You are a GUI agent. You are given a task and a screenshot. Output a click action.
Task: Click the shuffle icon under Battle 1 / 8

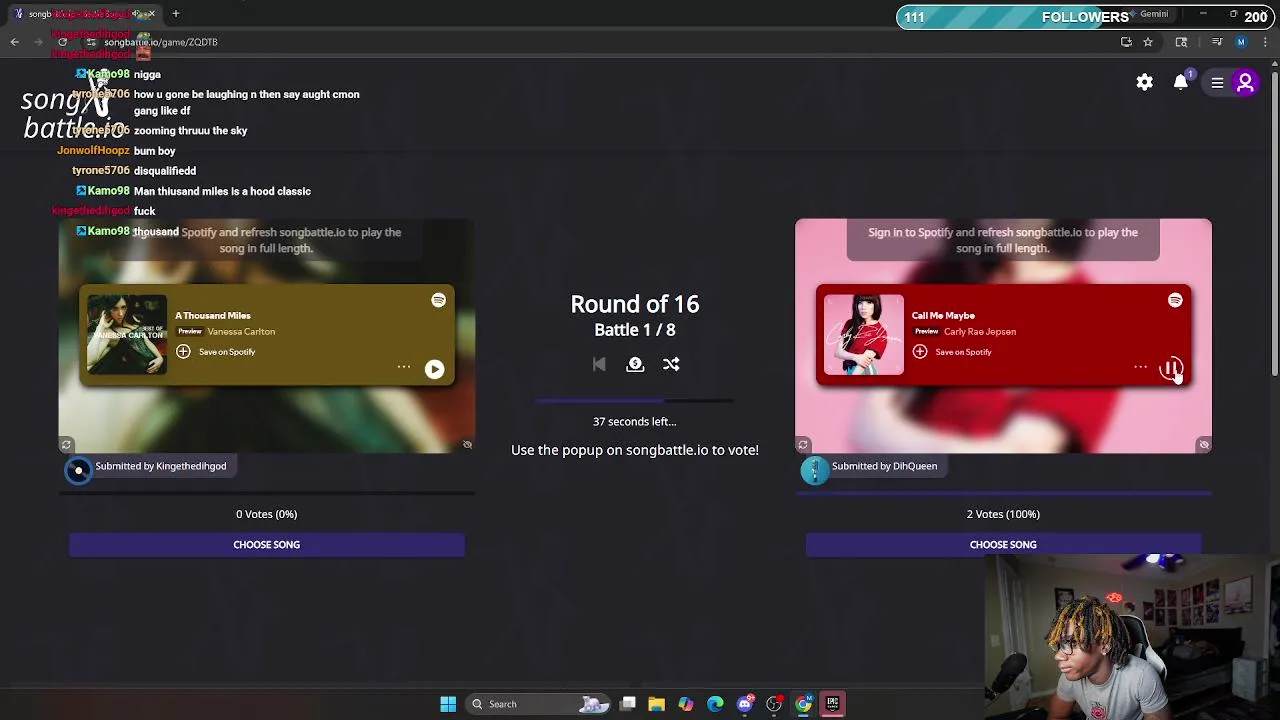pyautogui.click(x=671, y=365)
